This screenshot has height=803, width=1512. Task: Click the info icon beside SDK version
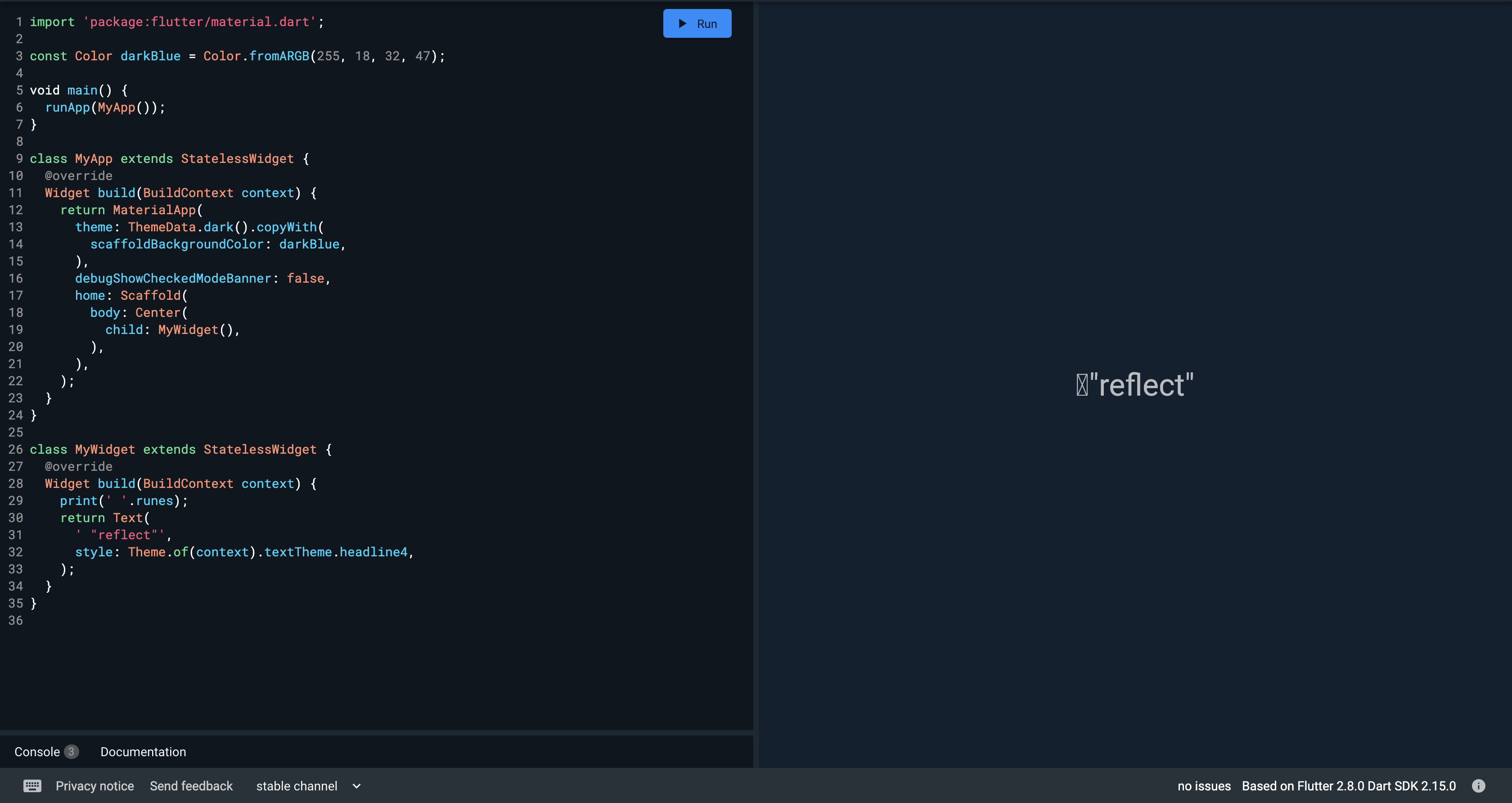tap(1479, 785)
